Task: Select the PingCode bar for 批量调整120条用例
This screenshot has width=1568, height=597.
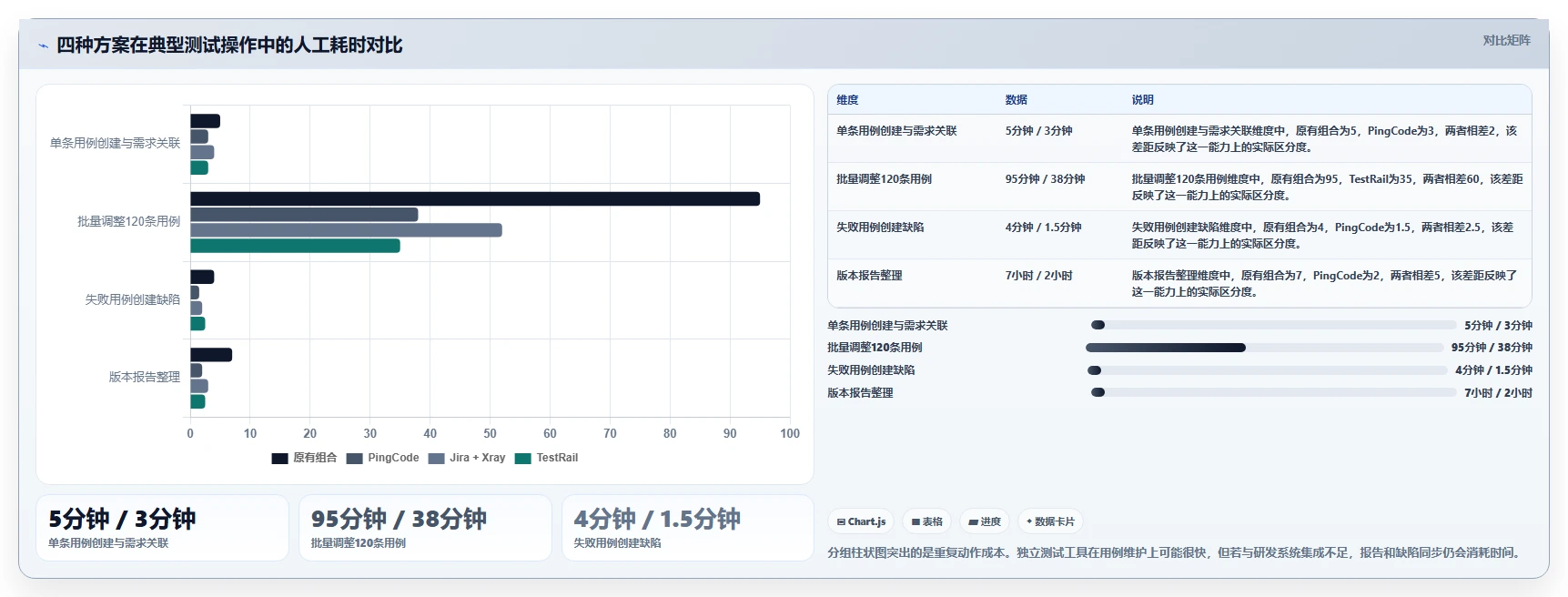Action: pyautogui.click(x=304, y=215)
